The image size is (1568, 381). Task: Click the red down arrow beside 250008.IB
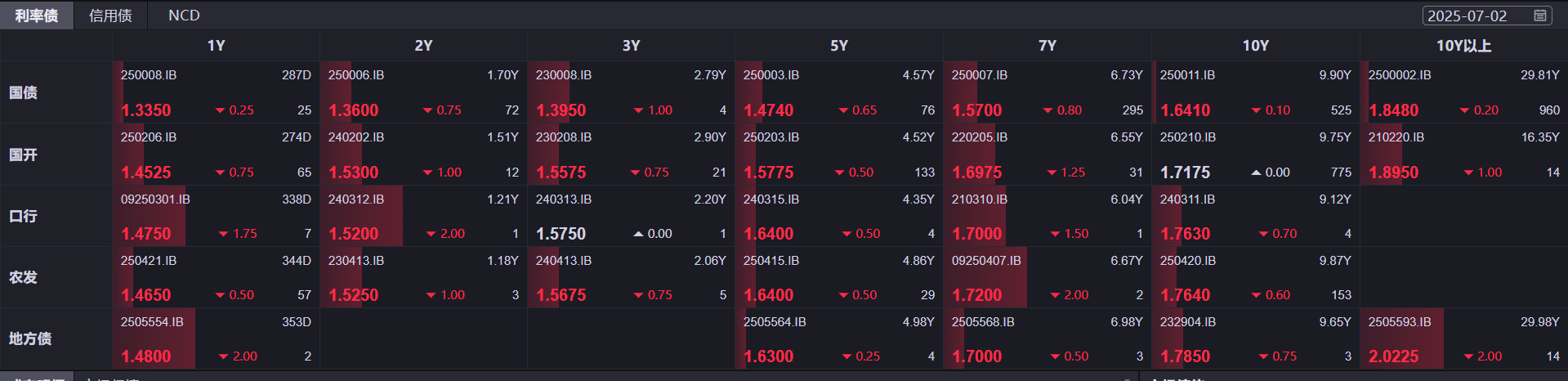coord(220,110)
